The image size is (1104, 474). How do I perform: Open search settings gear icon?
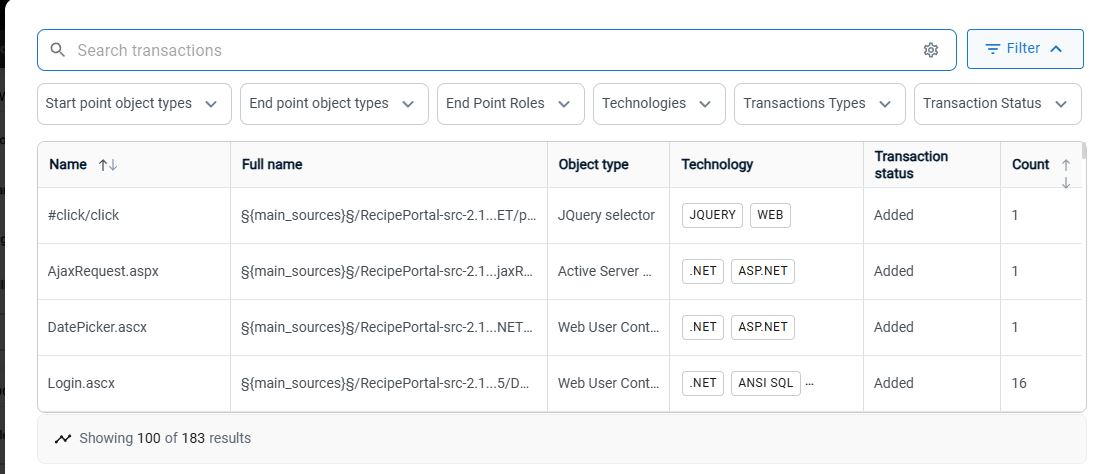click(931, 50)
